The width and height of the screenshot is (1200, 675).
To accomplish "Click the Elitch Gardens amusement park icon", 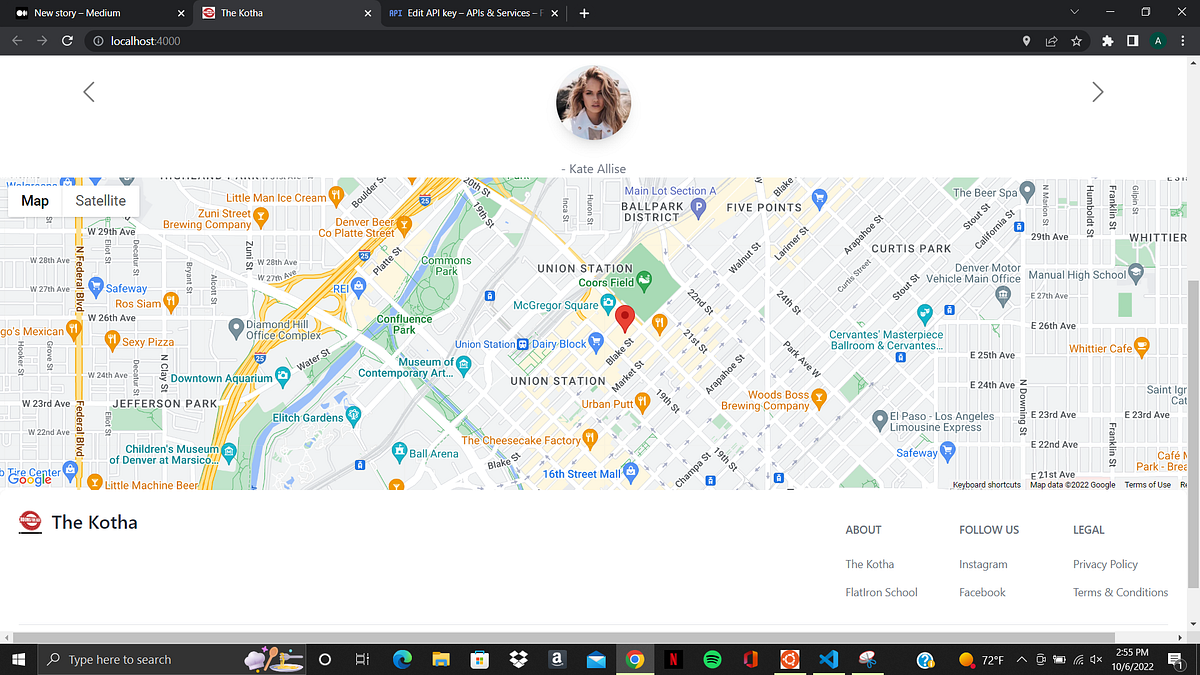I will 351,416.
